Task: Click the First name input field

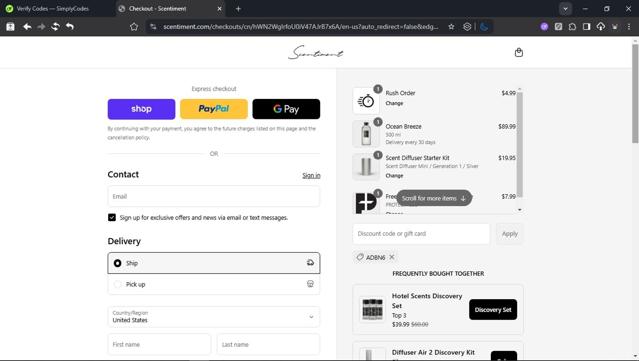Action: click(x=159, y=344)
